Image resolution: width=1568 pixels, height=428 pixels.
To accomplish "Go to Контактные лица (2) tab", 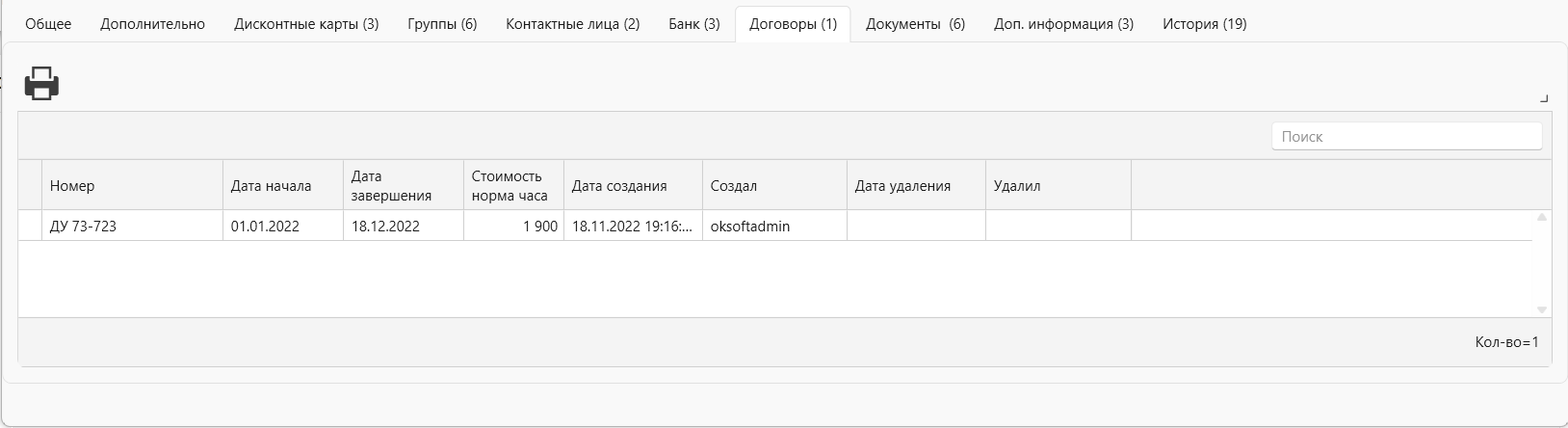I will tap(572, 24).
